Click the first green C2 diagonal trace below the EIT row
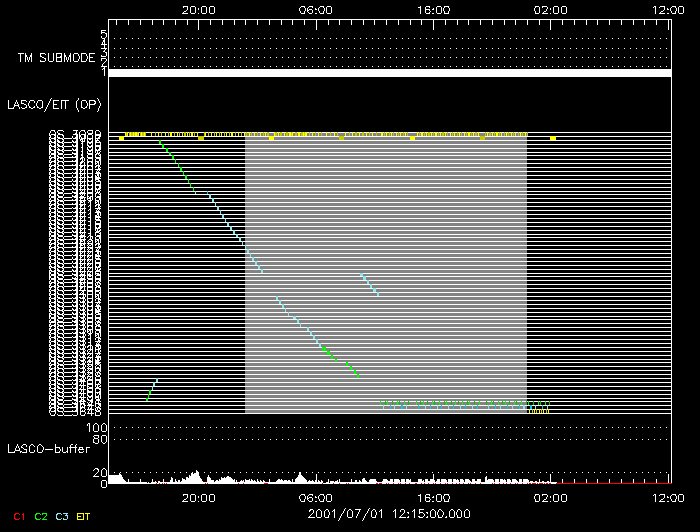The height and width of the screenshot is (532, 700). tap(177, 167)
